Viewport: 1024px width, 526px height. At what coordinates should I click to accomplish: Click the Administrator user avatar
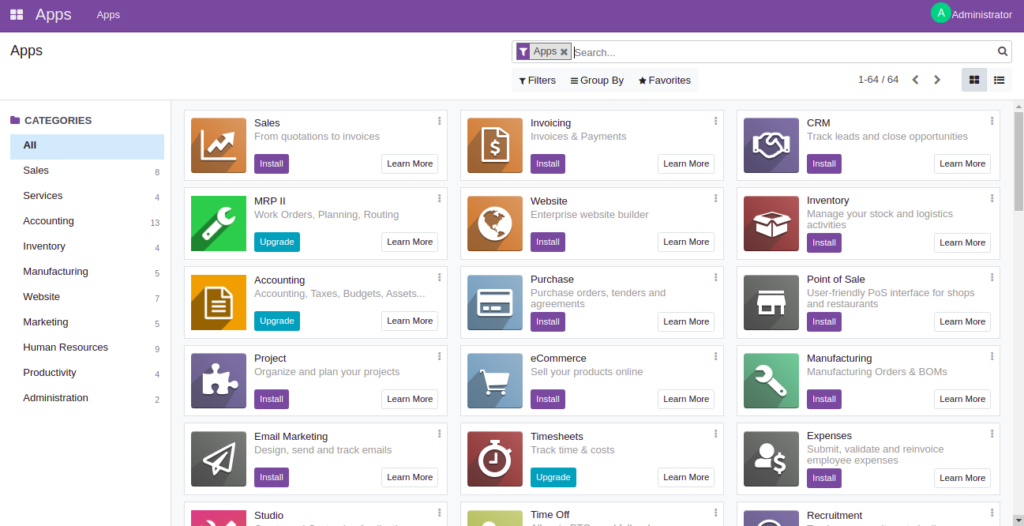click(940, 13)
